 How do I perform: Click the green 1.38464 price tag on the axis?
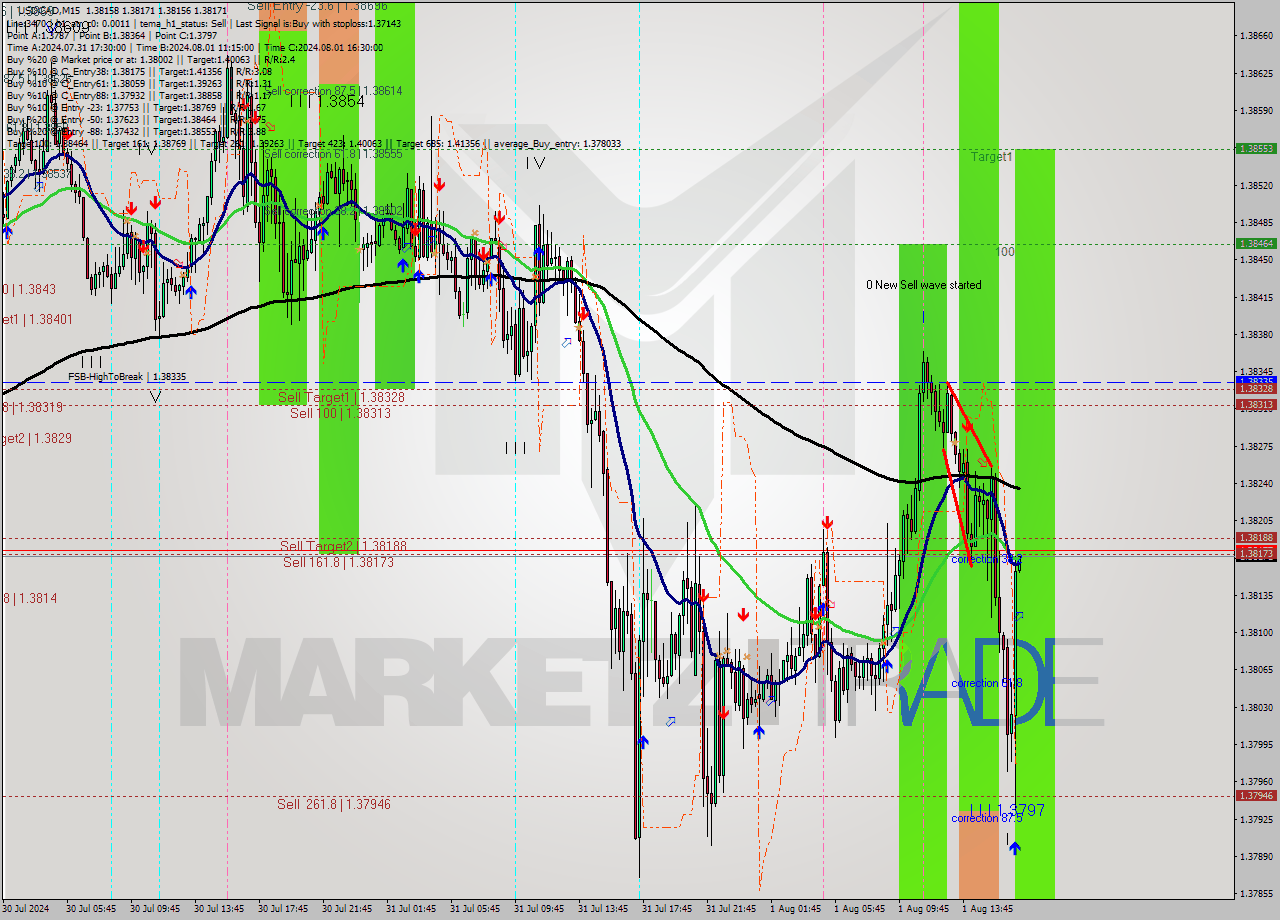pyautogui.click(x=1255, y=243)
